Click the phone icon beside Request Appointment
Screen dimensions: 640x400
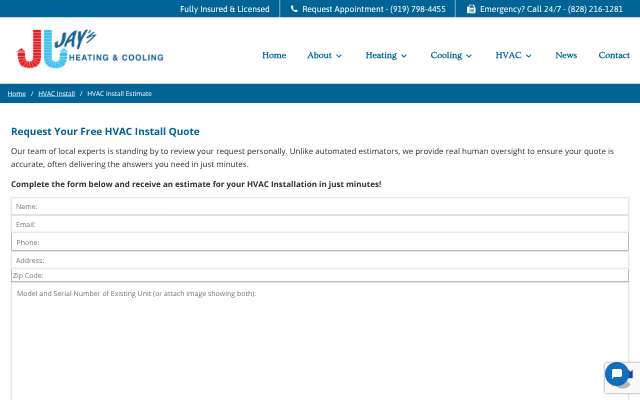click(294, 9)
